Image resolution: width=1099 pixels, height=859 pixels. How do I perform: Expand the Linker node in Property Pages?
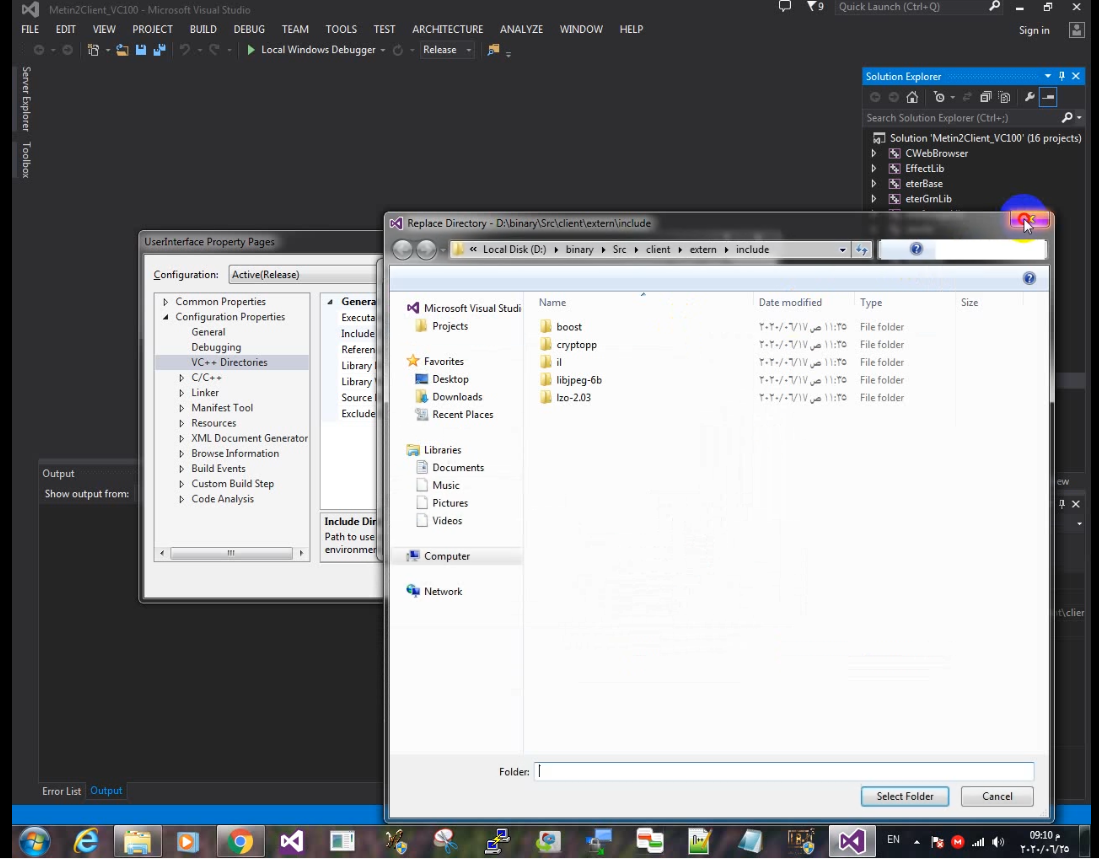point(182,393)
